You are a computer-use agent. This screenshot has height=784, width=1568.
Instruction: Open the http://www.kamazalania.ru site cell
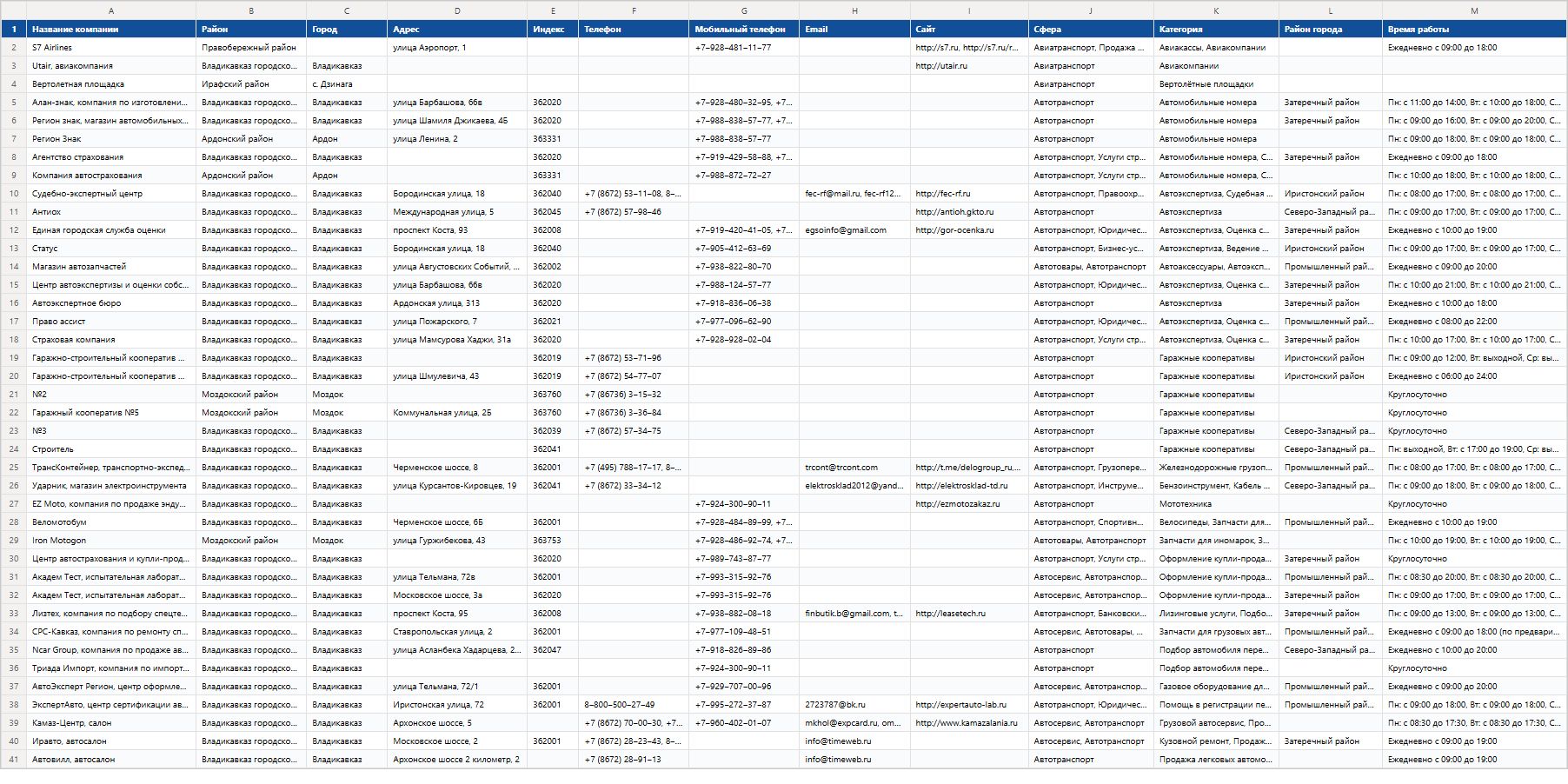[x=969, y=723]
